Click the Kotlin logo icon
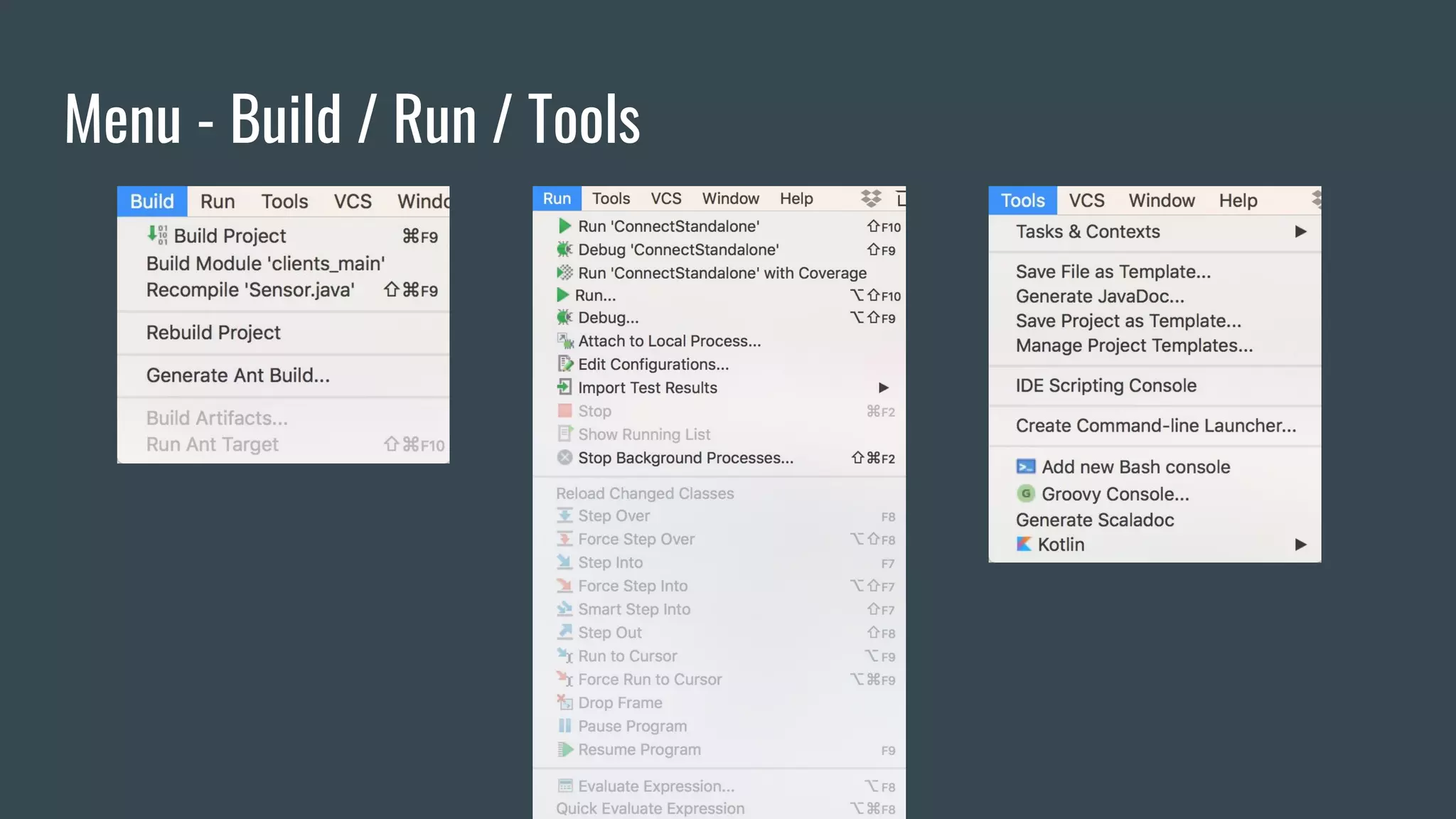The height and width of the screenshot is (819, 1456). click(x=1024, y=545)
